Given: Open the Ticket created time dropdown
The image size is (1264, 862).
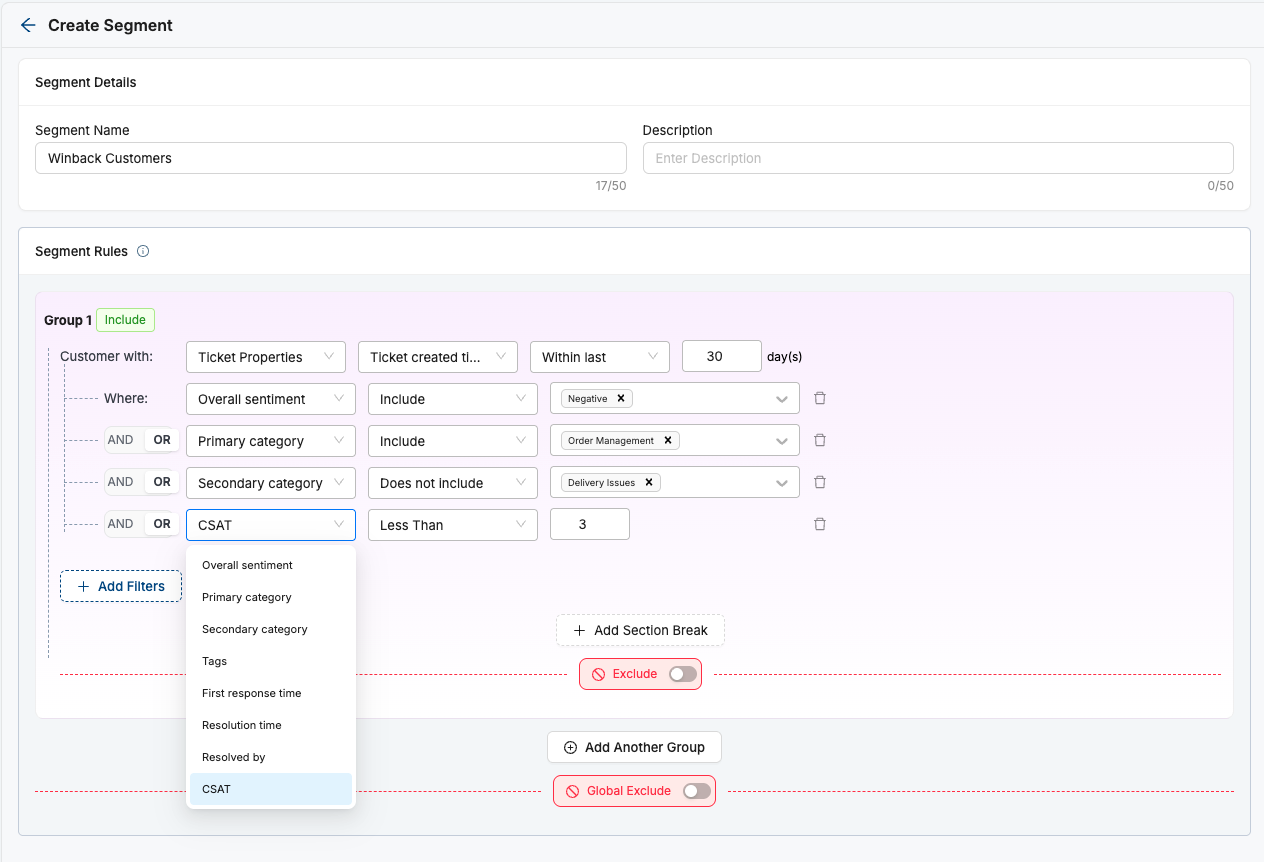Looking at the screenshot, I should (x=438, y=357).
